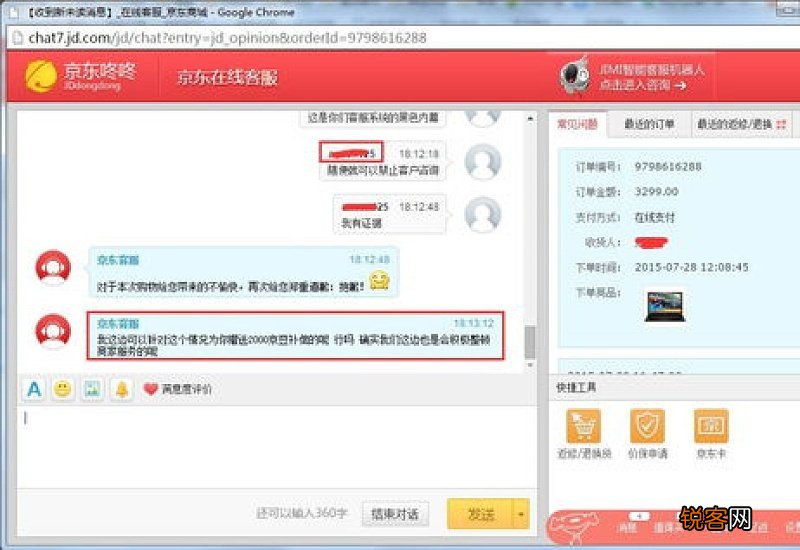Click the 京东在线客服 header title
The image size is (800, 550).
click(x=227, y=78)
